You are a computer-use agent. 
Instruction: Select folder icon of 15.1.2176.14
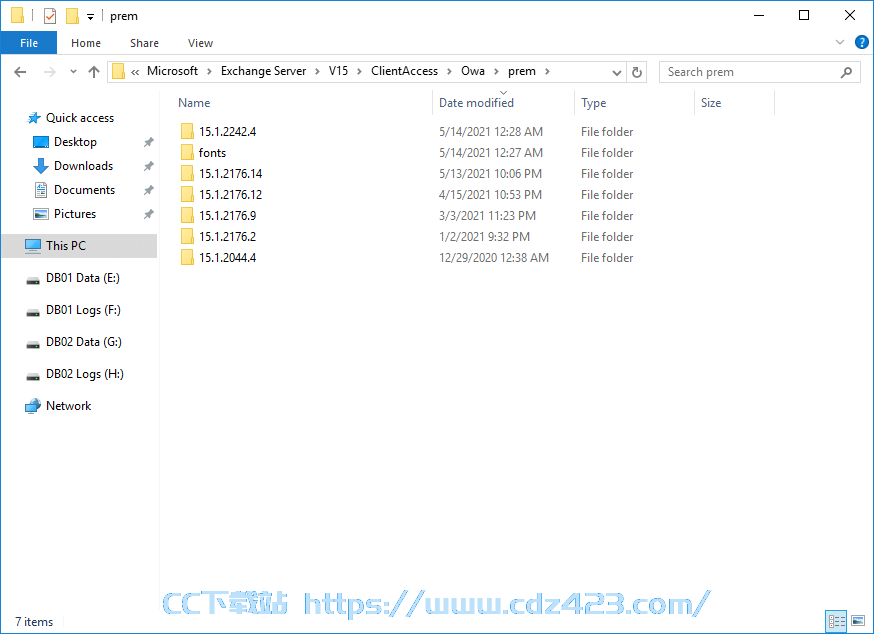(187, 173)
